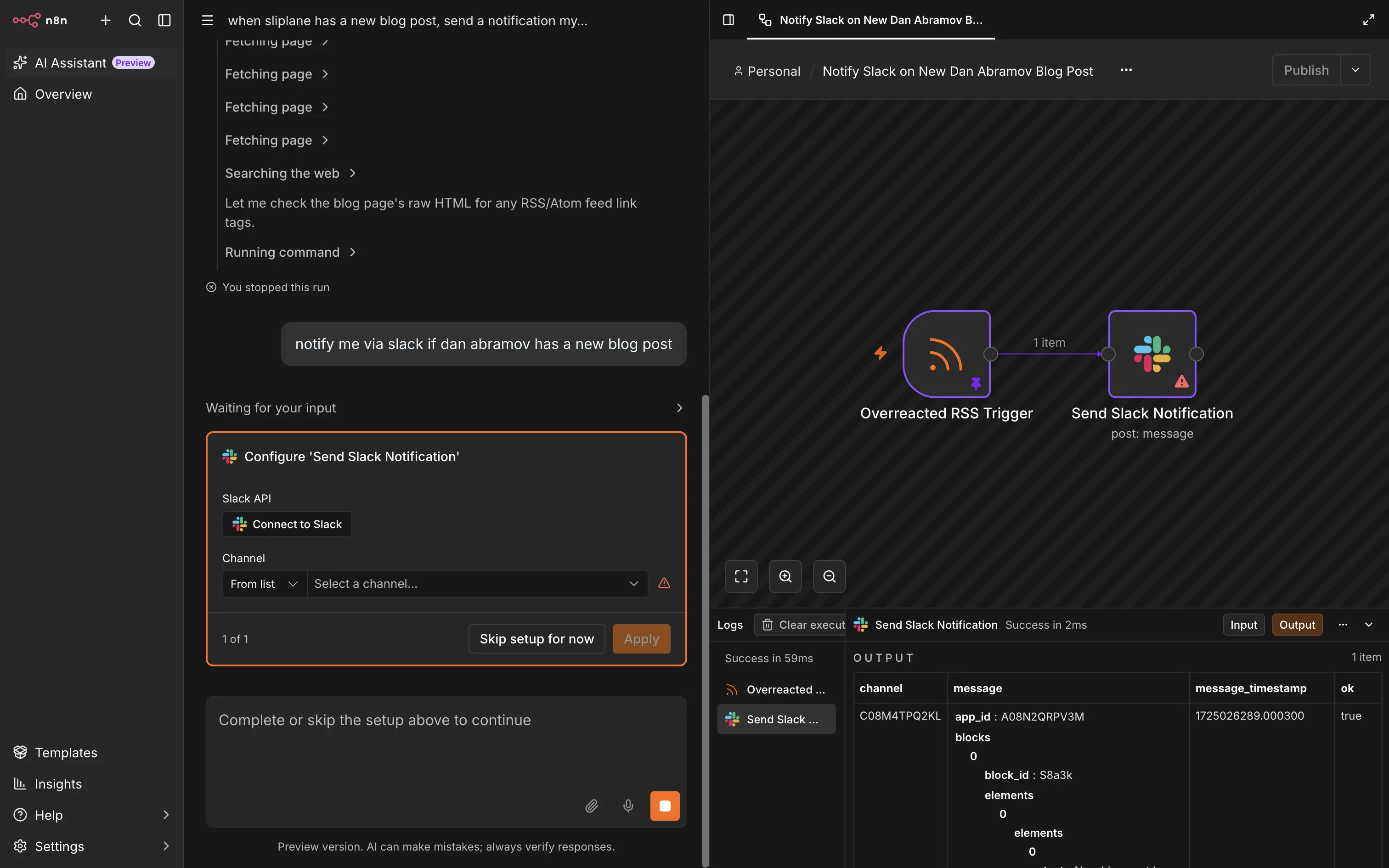Click pin icon on RSS Trigger node

point(976,383)
